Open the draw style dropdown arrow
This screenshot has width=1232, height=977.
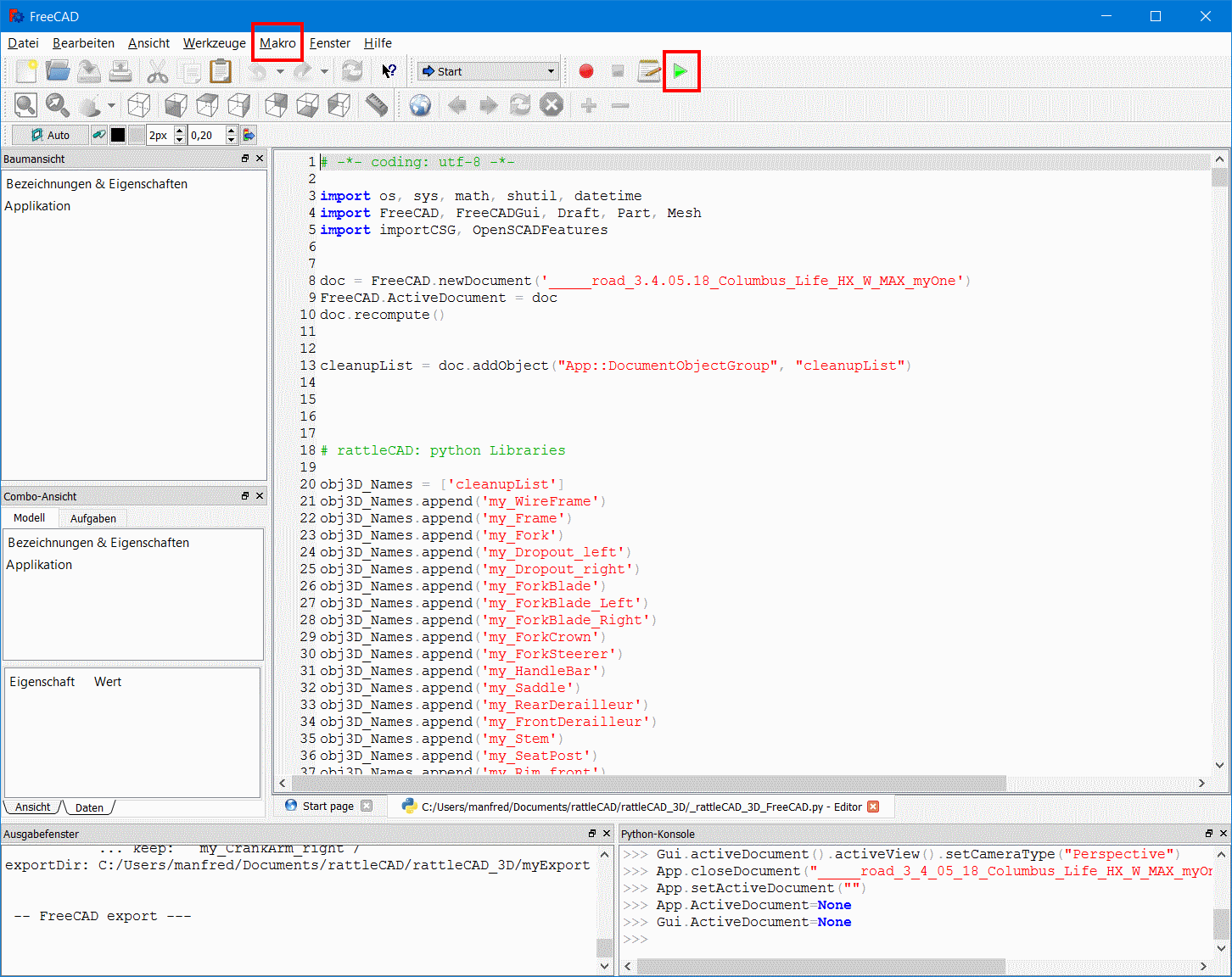[111, 105]
